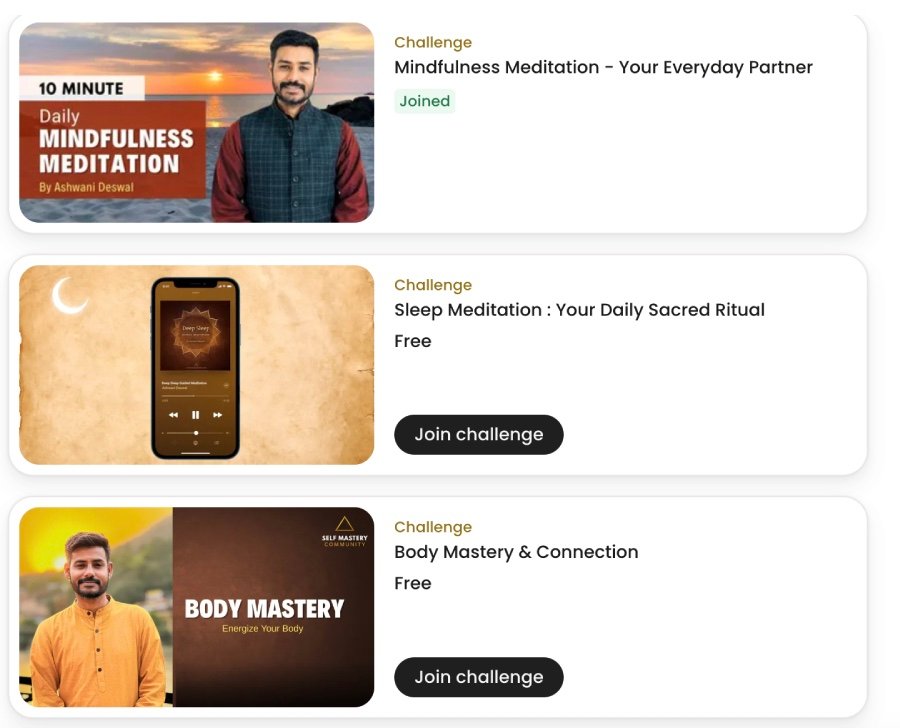Open the Body Mastery thumbnail image
The height and width of the screenshot is (728, 900).
(x=196, y=607)
